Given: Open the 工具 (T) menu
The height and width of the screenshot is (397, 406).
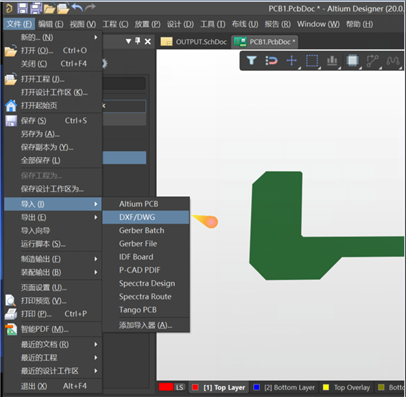Looking at the screenshot, I should (x=213, y=24).
